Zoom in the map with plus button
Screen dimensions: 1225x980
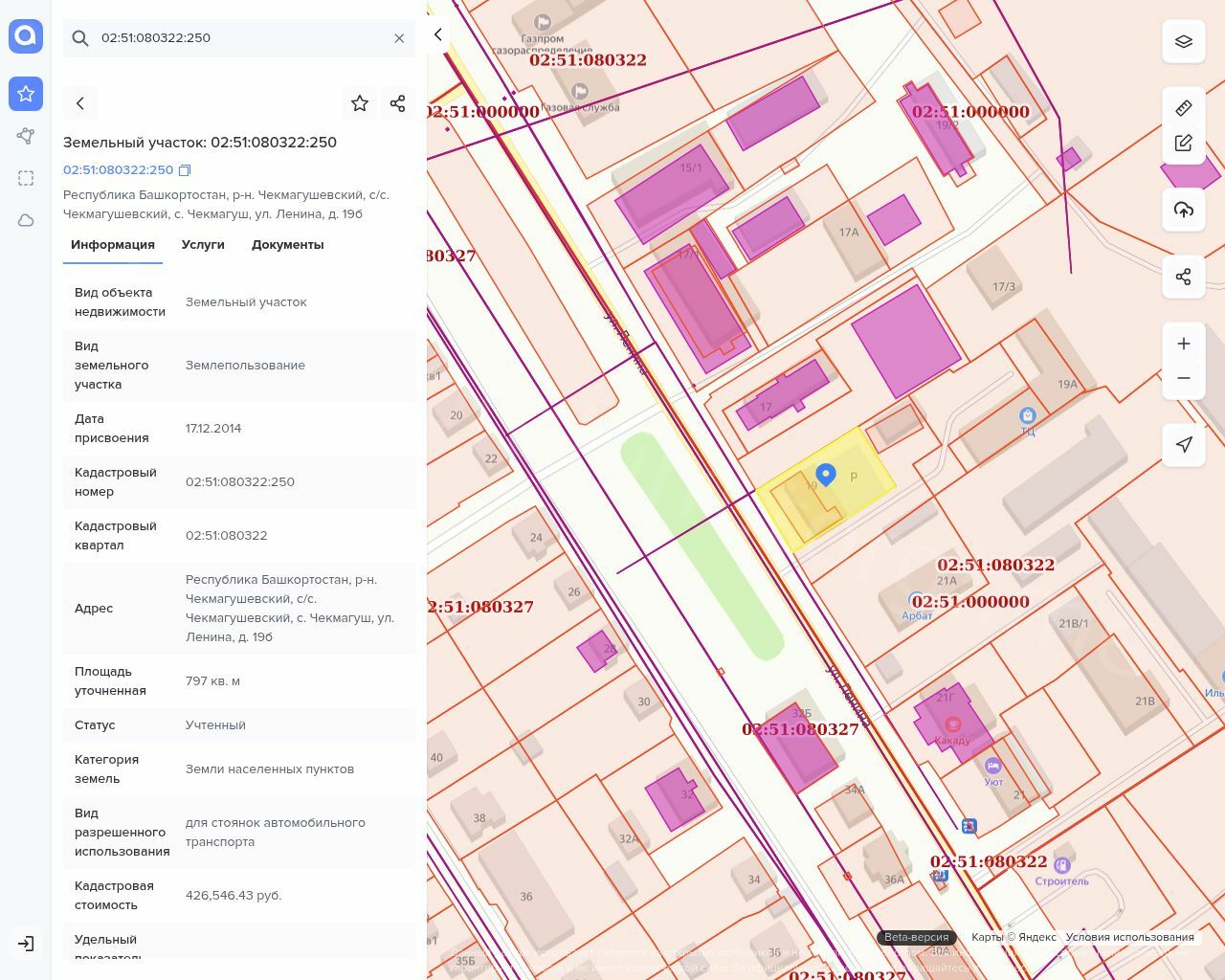pos(1184,344)
